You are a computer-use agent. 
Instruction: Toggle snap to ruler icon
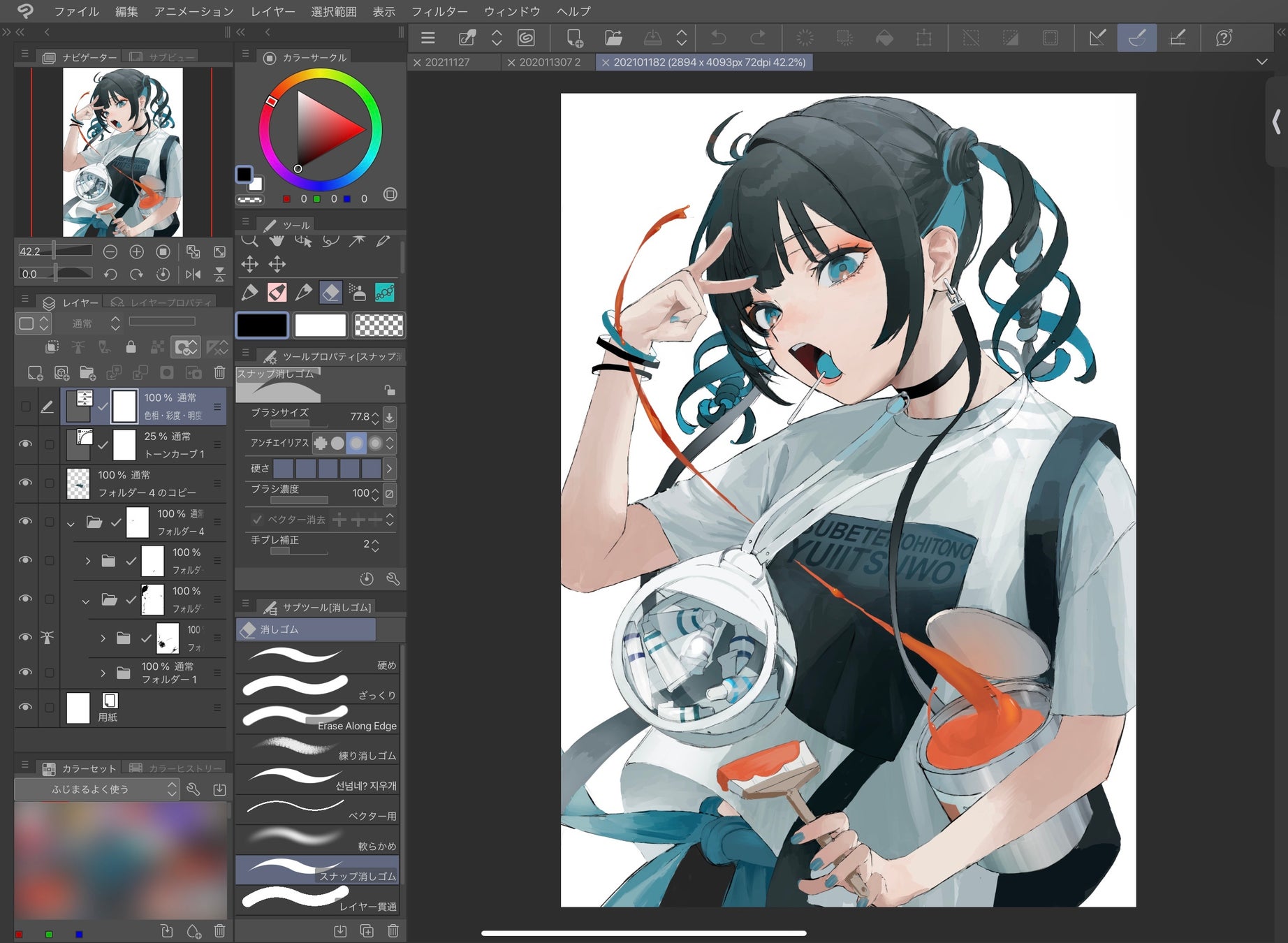coord(1097,38)
